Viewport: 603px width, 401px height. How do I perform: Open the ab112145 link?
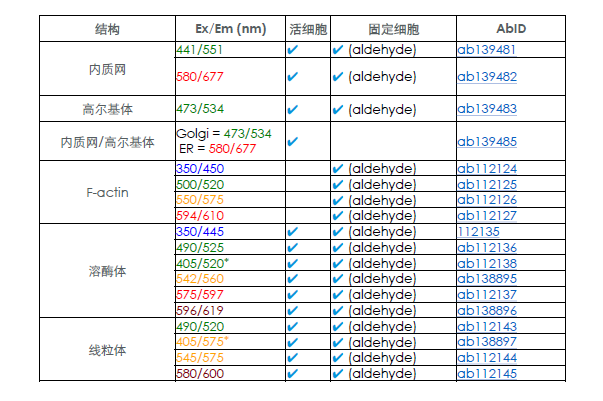(486, 374)
